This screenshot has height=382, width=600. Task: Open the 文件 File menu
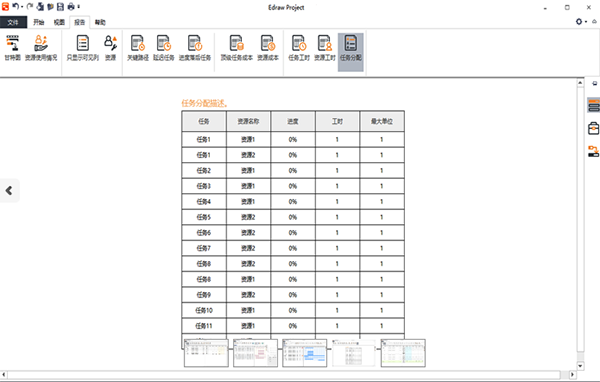(13, 22)
